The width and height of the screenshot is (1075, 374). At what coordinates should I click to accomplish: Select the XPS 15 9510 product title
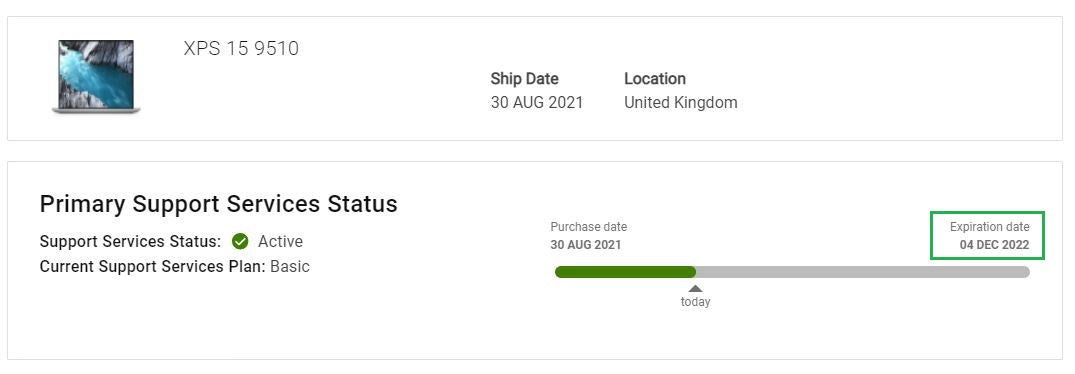241,49
